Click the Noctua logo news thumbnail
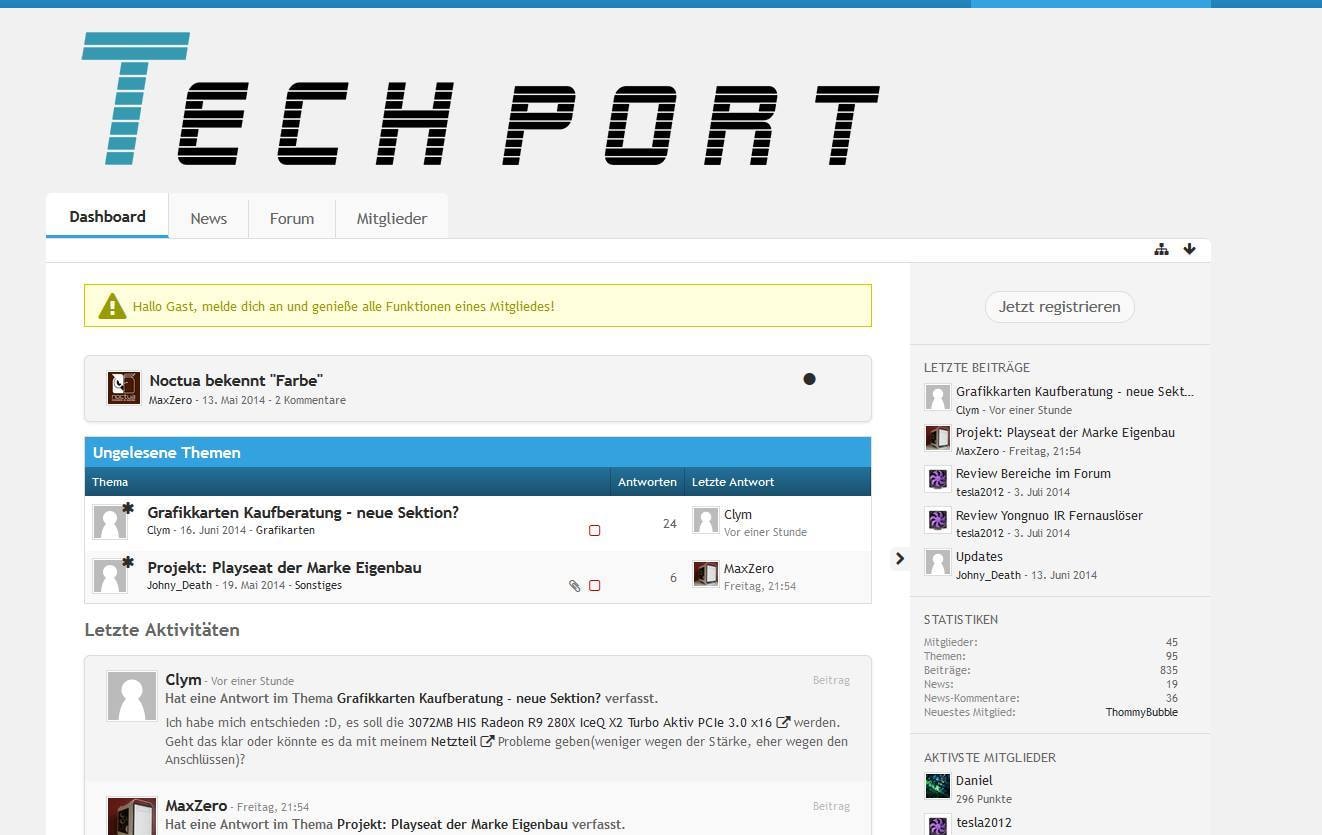The height and width of the screenshot is (835, 1322). tap(124, 388)
